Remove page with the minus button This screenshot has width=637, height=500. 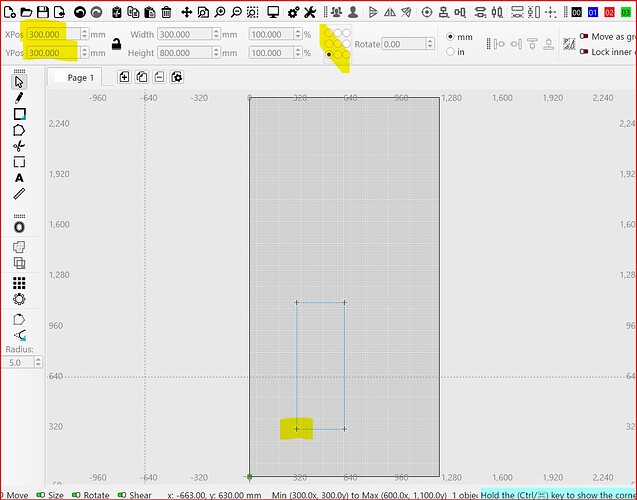(159, 77)
